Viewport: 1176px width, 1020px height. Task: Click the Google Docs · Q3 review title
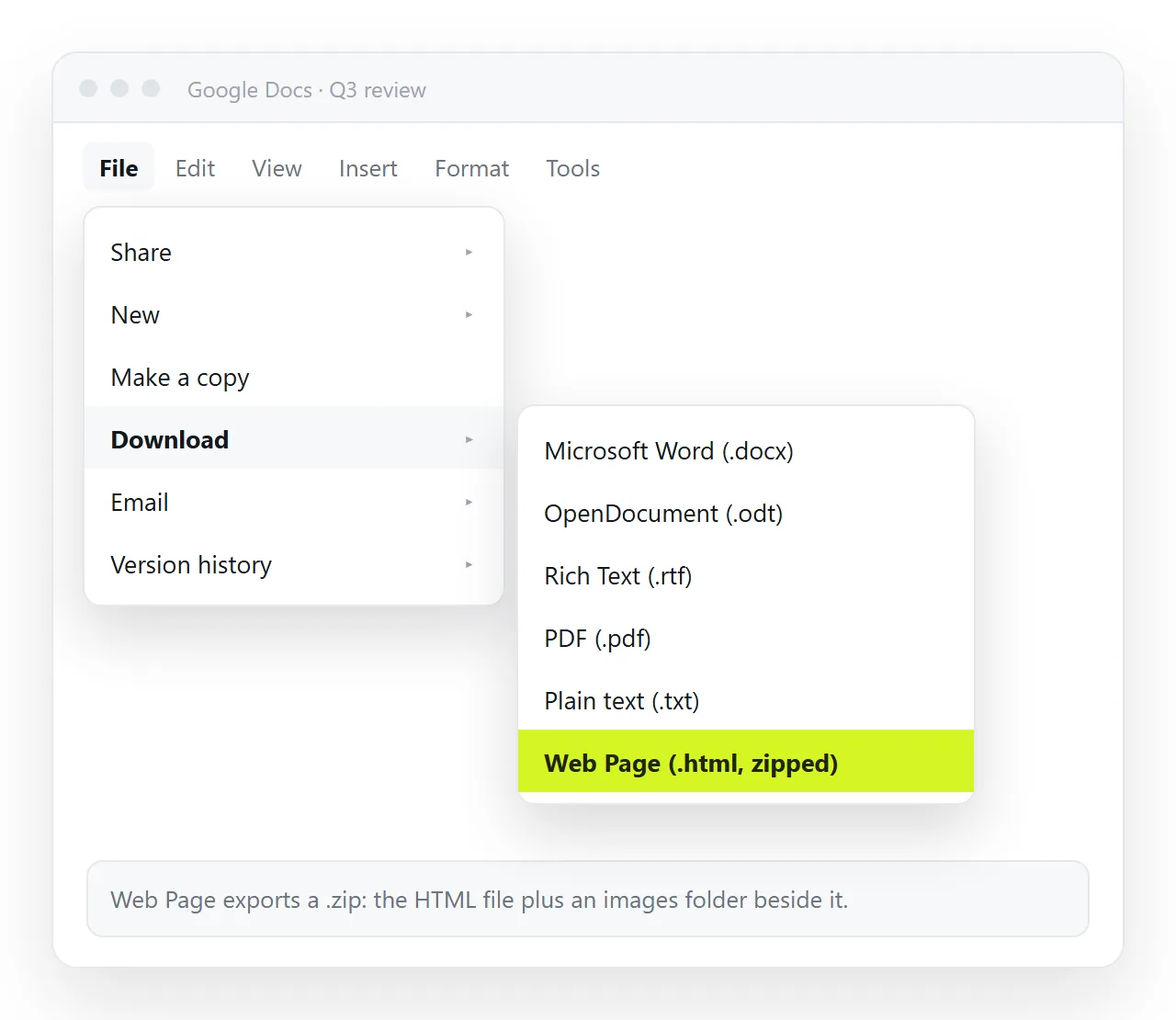(x=307, y=90)
